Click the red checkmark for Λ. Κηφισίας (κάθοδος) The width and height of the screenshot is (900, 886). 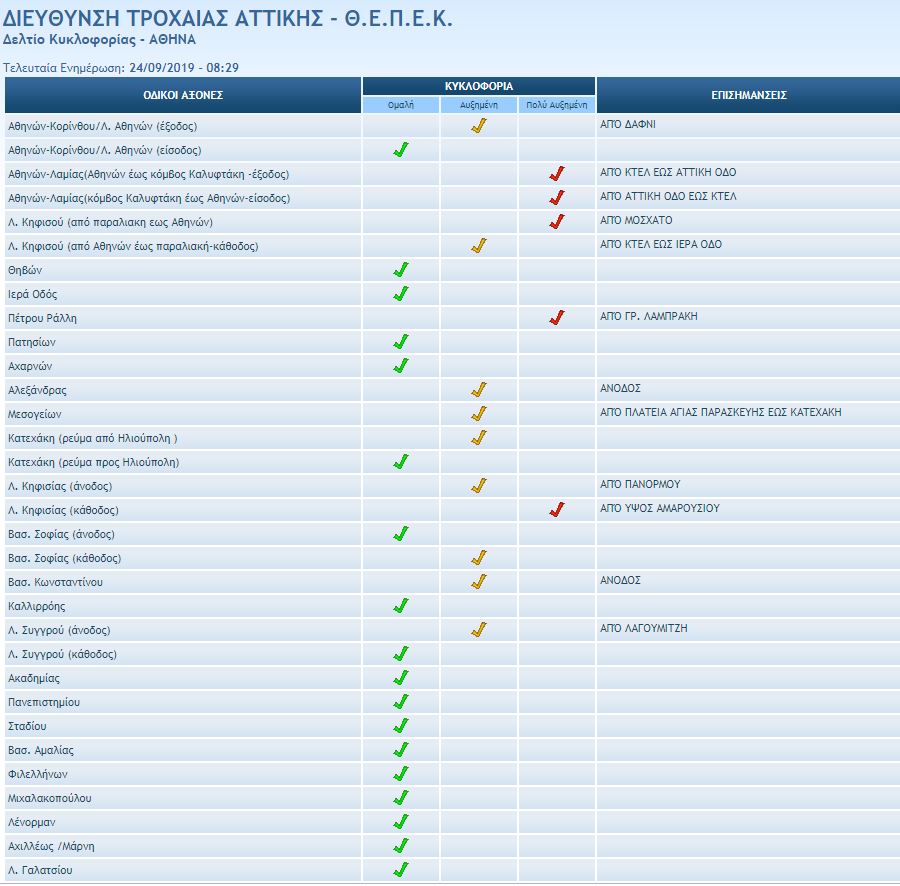[557, 510]
